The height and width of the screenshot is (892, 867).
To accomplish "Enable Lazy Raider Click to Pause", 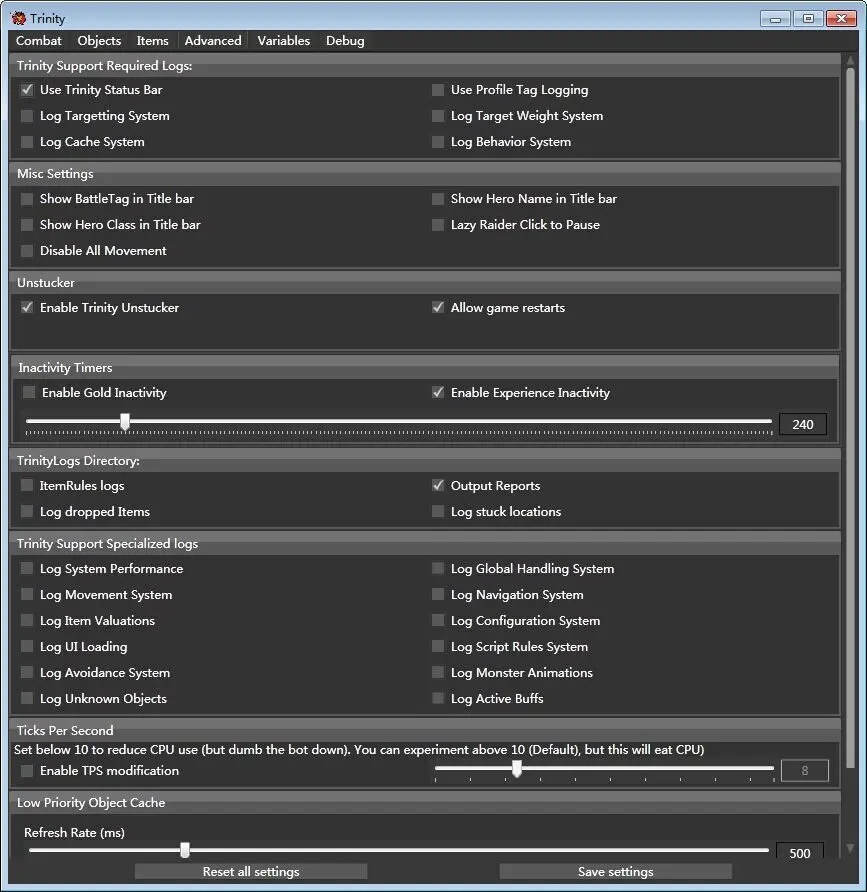I will point(437,225).
